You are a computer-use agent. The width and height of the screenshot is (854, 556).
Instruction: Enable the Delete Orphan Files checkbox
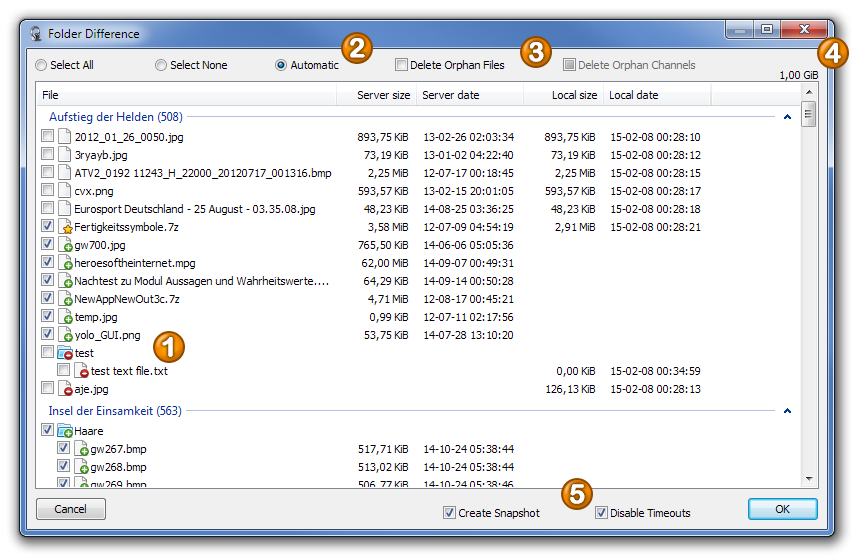402,65
